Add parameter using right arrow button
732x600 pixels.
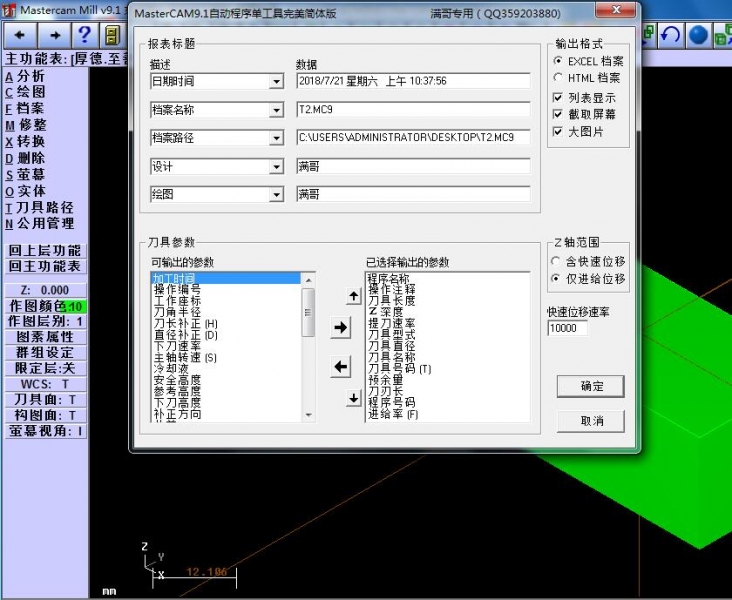pyautogui.click(x=341, y=327)
